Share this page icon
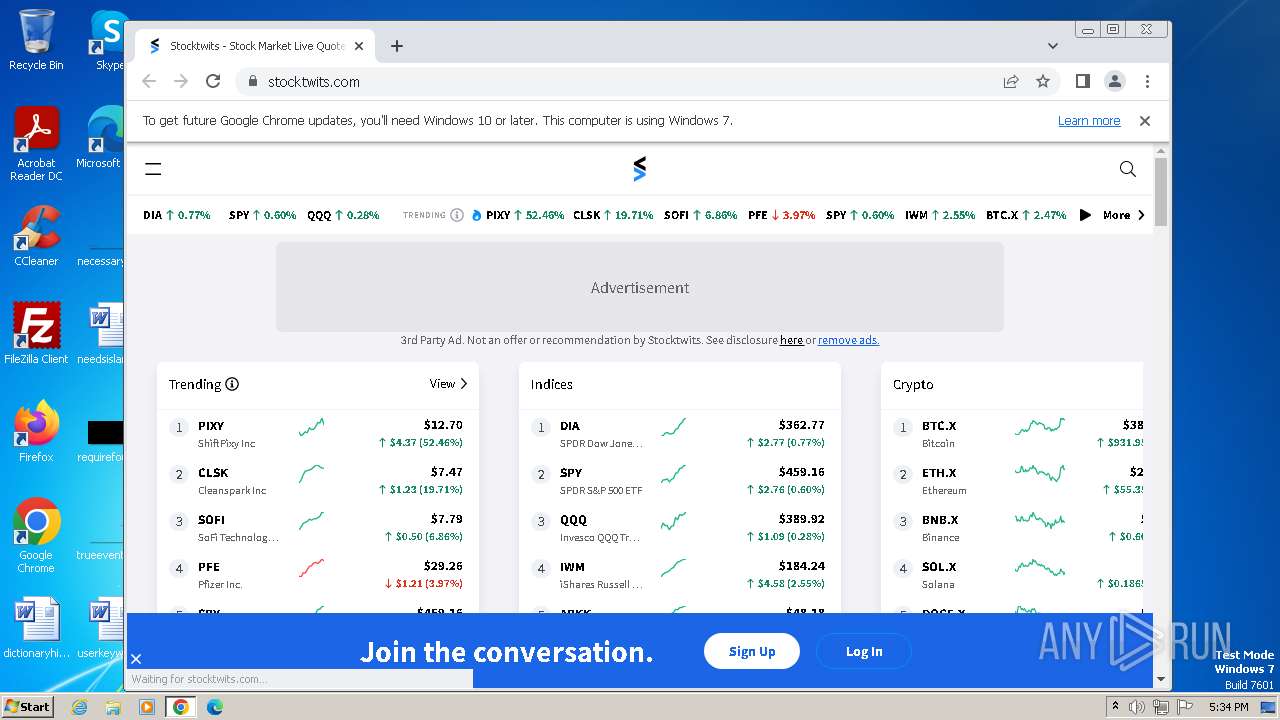This screenshot has width=1280, height=720. click(x=1011, y=82)
